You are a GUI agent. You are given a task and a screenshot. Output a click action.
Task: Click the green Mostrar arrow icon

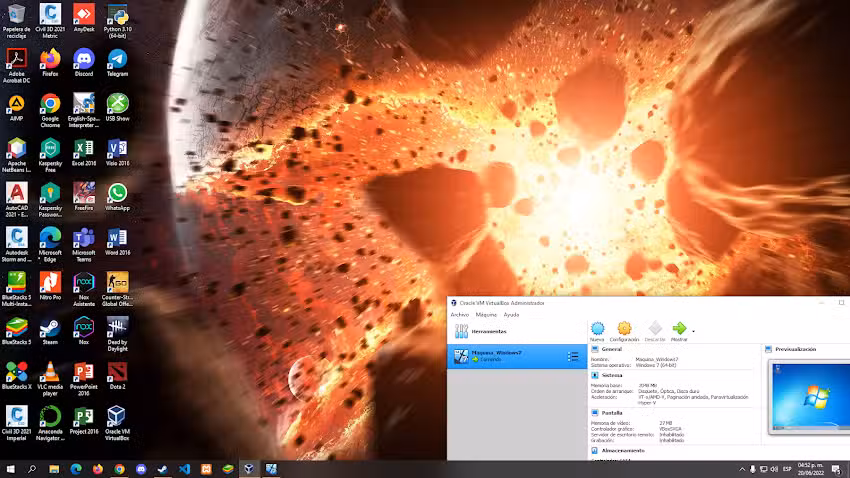pos(679,329)
